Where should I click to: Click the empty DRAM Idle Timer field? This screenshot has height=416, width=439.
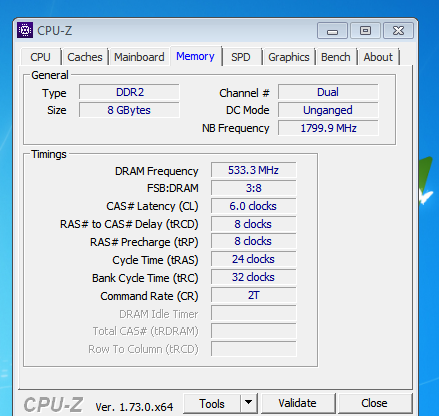click(253, 313)
